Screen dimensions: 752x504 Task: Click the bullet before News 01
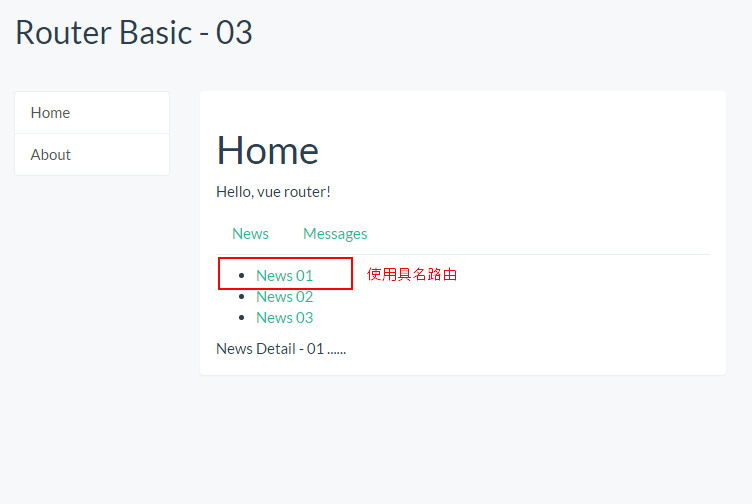click(x=240, y=276)
